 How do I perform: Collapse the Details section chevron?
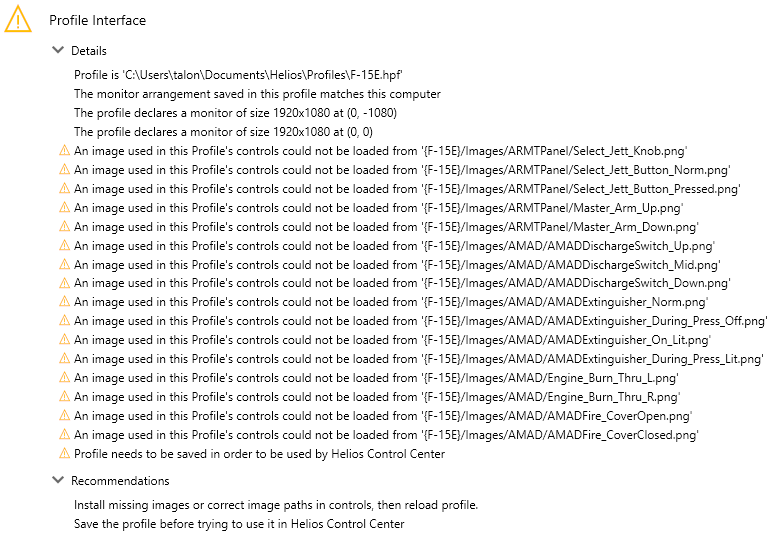(x=58, y=50)
